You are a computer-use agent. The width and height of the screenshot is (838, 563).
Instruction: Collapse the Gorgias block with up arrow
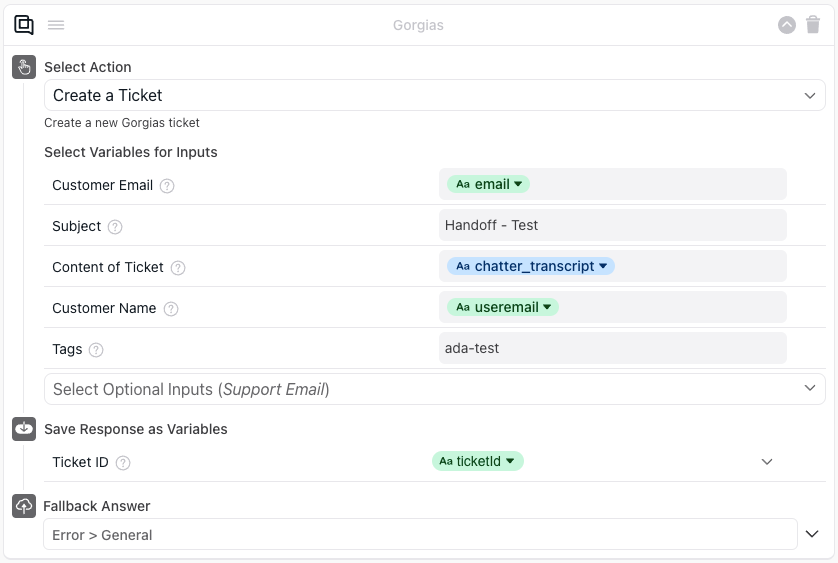point(787,25)
